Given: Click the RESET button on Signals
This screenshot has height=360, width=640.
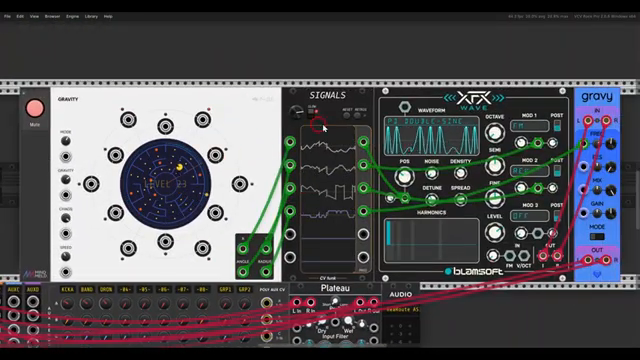Looking at the screenshot, I should (x=347, y=116).
